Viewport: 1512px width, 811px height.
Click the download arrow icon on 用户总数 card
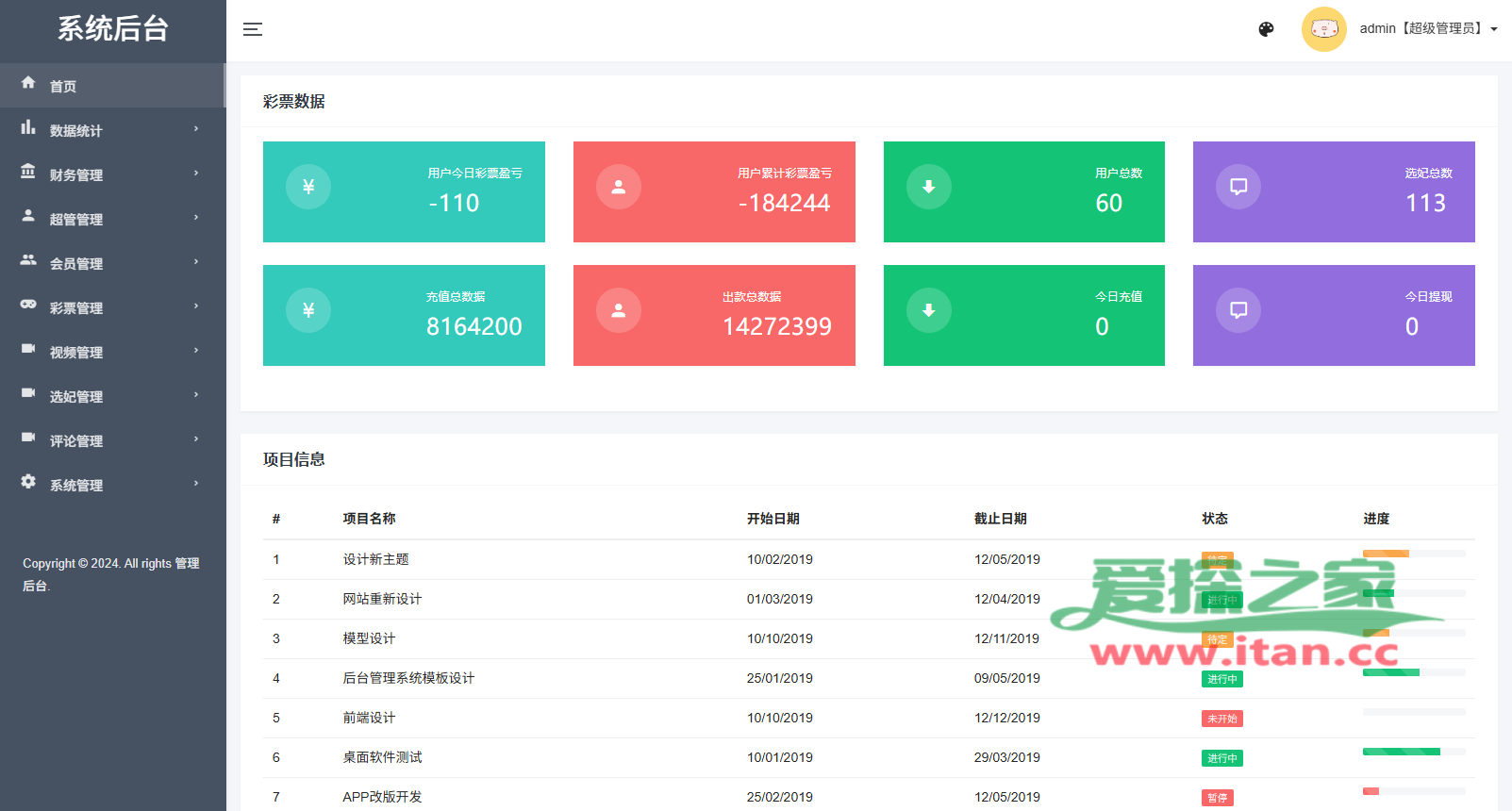point(929,187)
